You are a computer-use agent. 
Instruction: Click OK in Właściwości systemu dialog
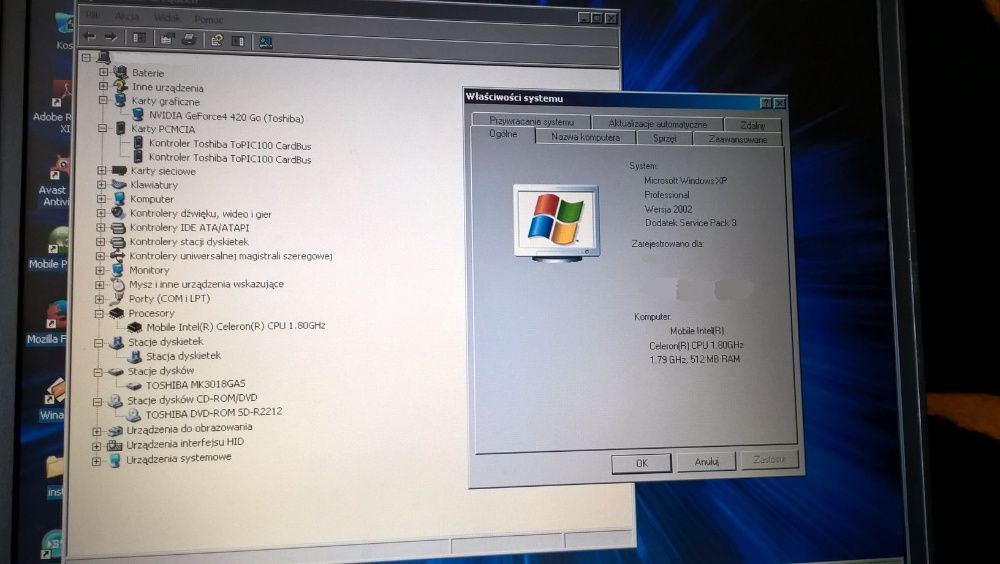641,463
